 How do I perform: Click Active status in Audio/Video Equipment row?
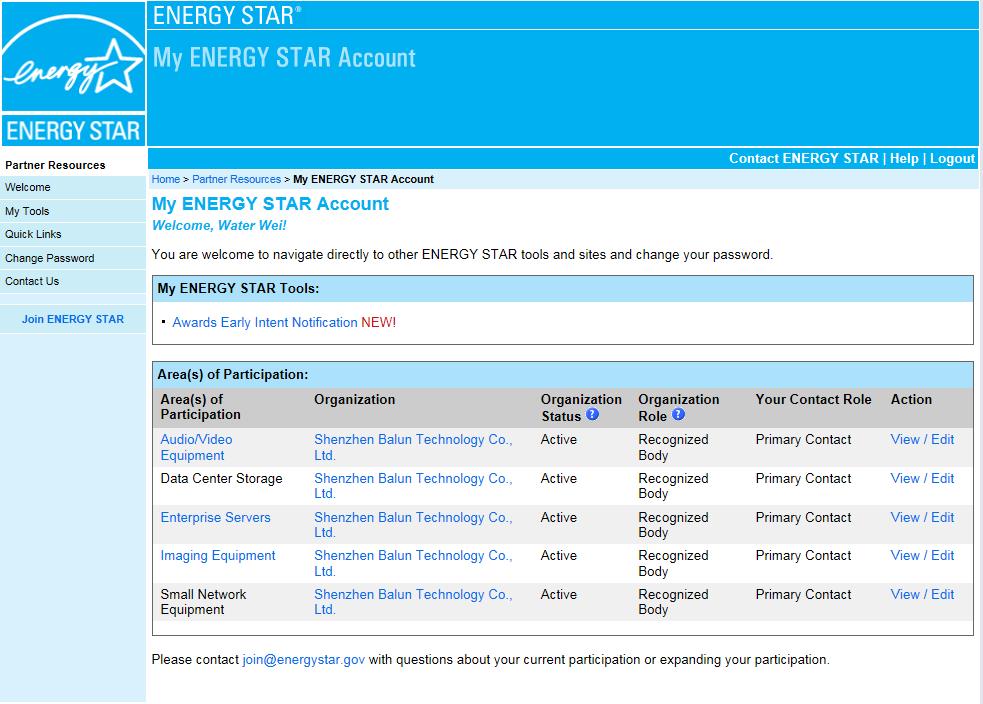(559, 439)
